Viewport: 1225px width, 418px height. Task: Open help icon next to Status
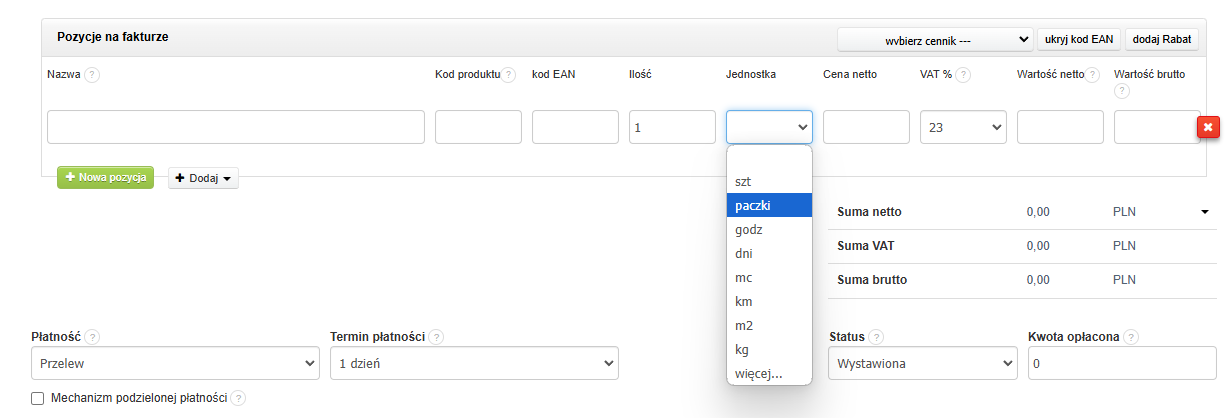click(x=876, y=337)
